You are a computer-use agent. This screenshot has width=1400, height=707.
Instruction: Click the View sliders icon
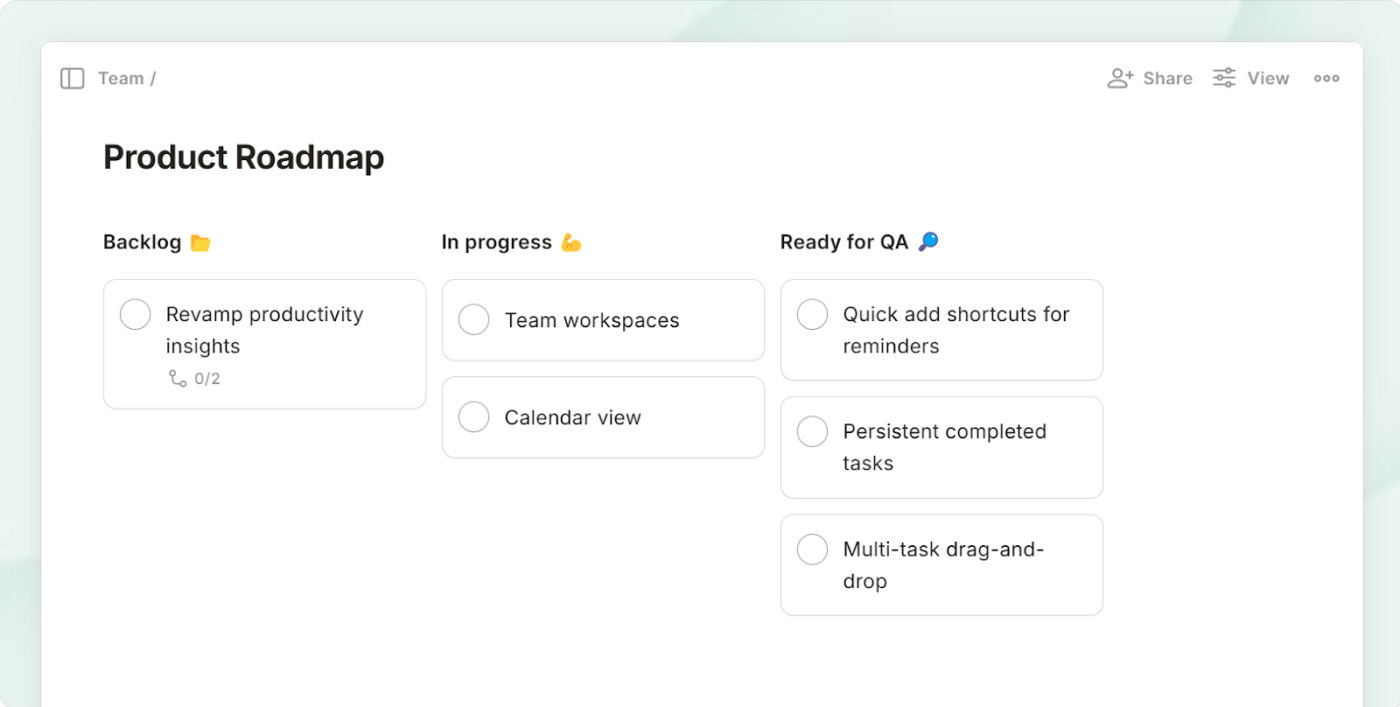[1224, 78]
